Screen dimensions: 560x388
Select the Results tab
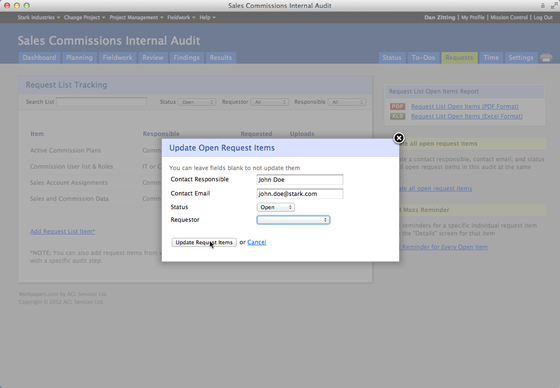(x=221, y=58)
